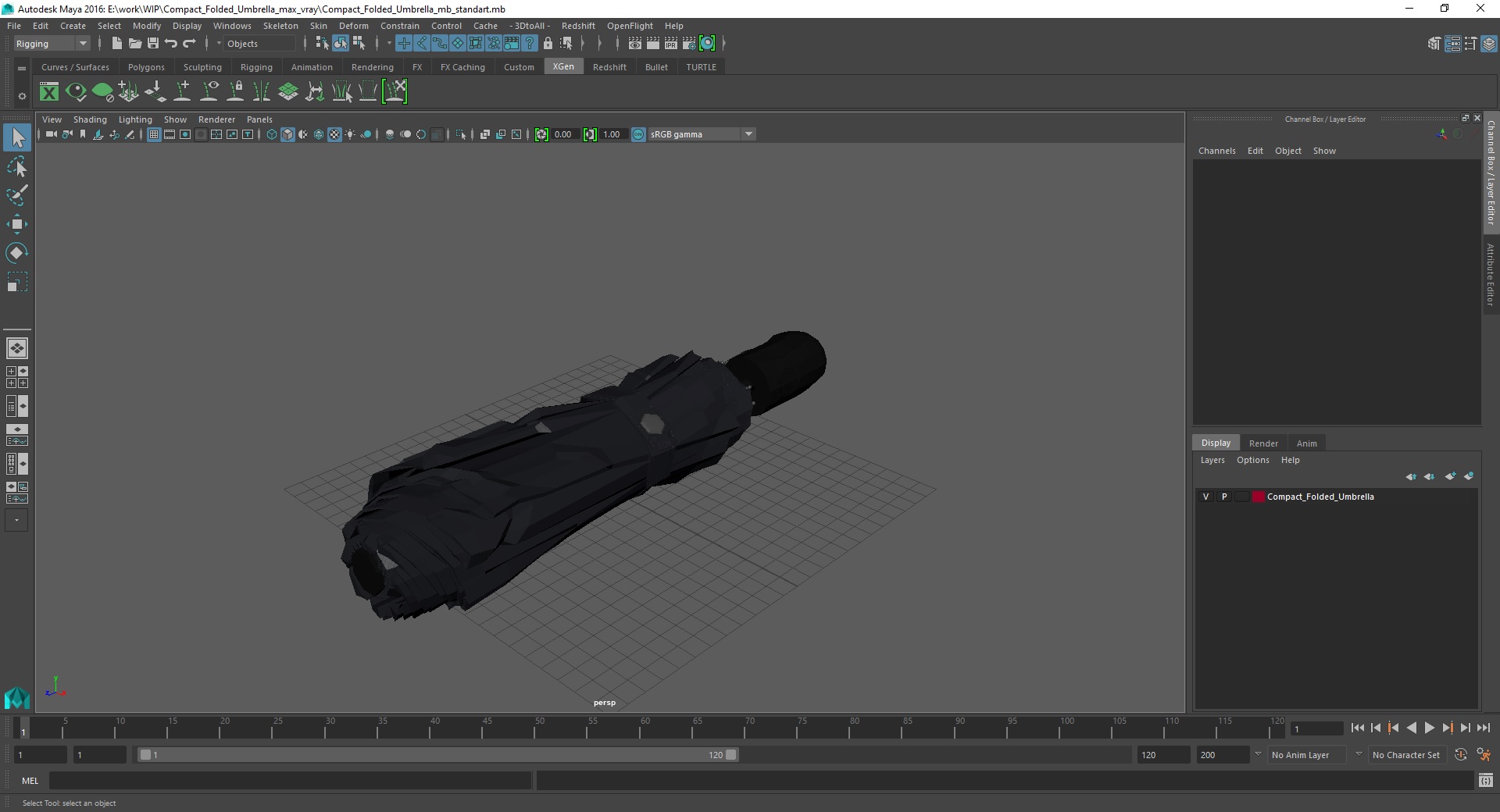Toggle textured display in viewport toolbar

coord(334,134)
